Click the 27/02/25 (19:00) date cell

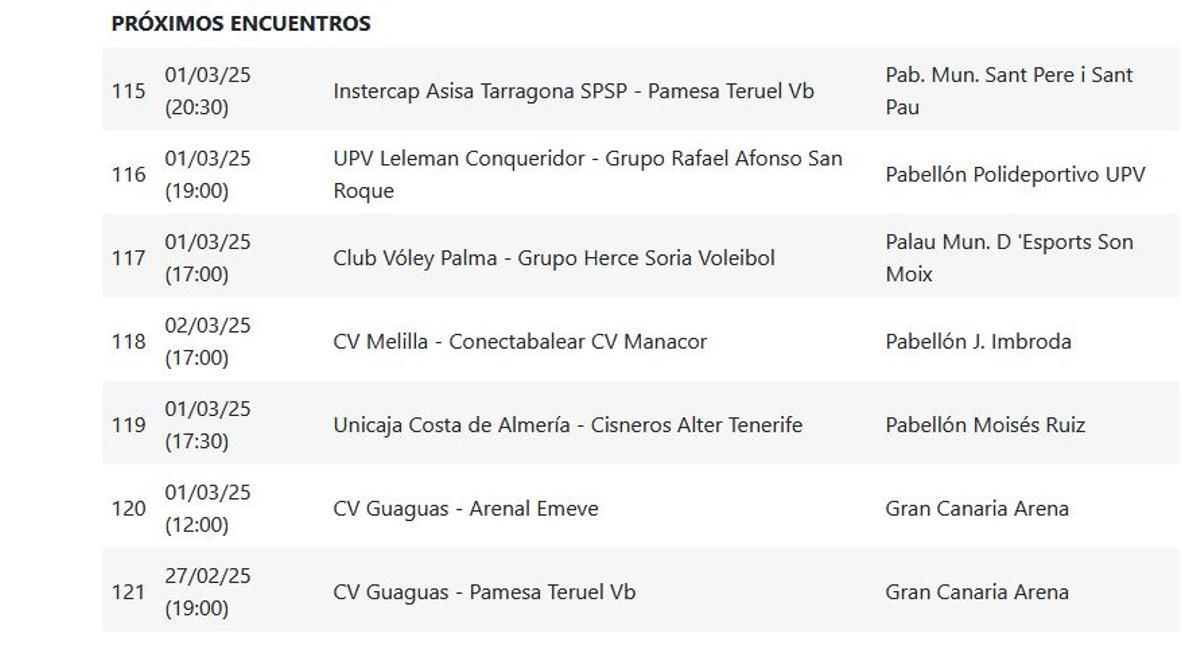pos(207,592)
